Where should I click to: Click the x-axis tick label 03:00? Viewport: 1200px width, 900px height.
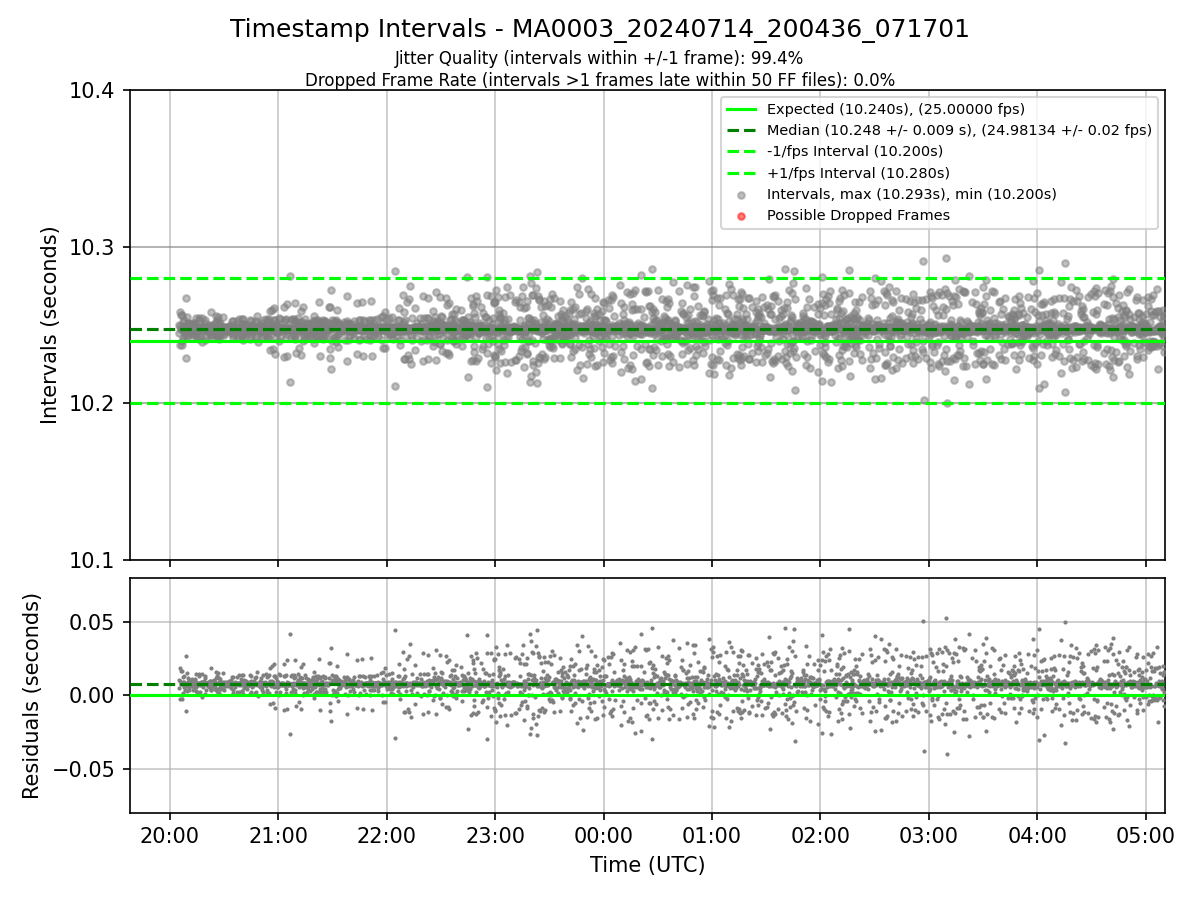928,834
